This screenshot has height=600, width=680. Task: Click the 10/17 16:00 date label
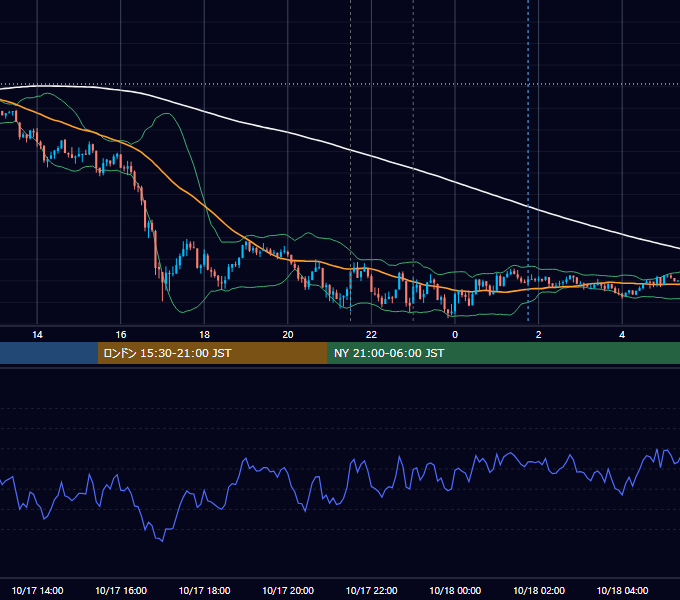(121, 590)
